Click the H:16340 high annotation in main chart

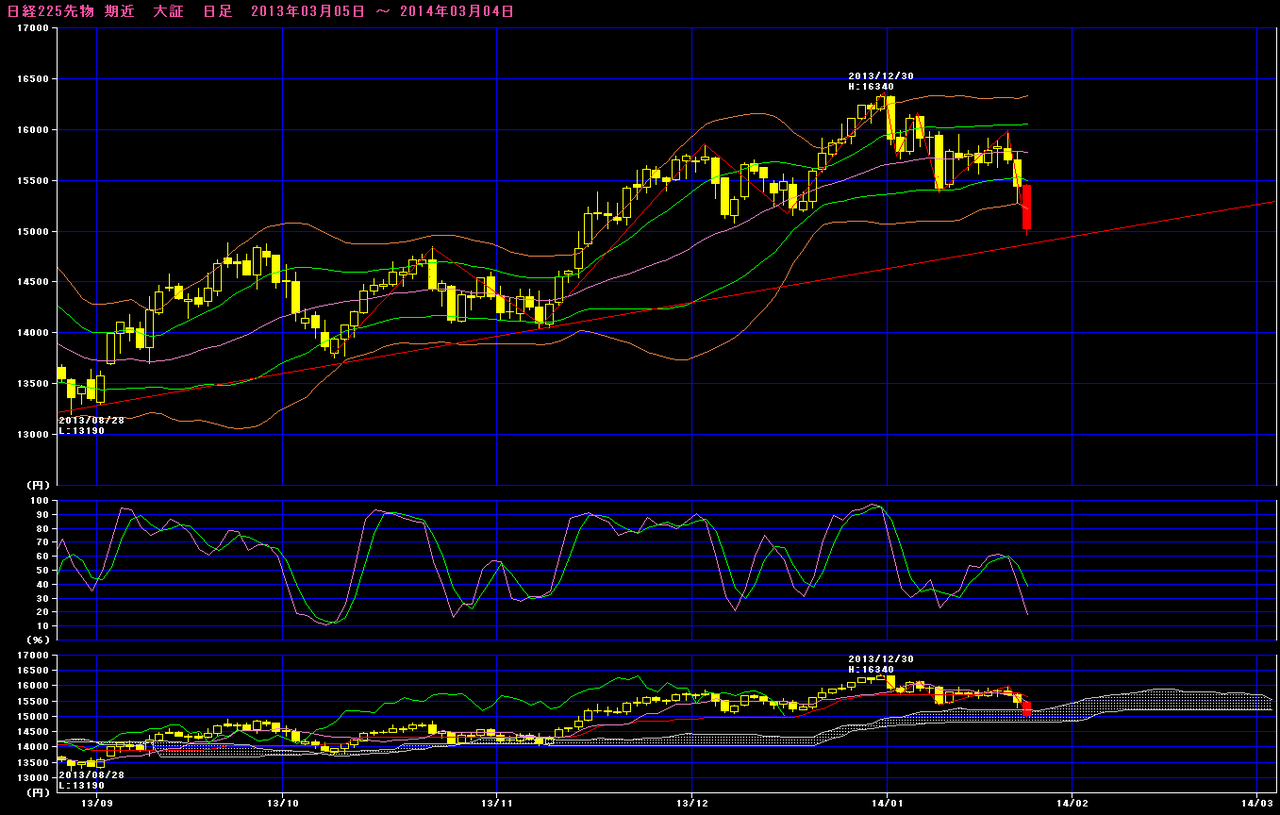click(x=871, y=87)
